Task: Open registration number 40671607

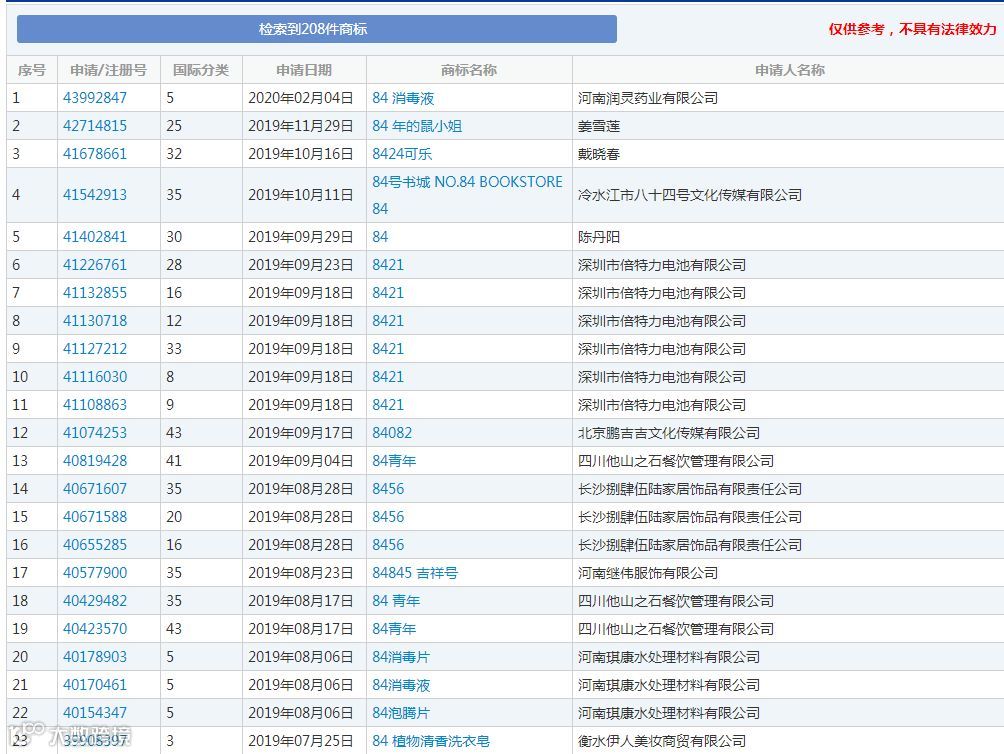Action: [x=95, y=489]
